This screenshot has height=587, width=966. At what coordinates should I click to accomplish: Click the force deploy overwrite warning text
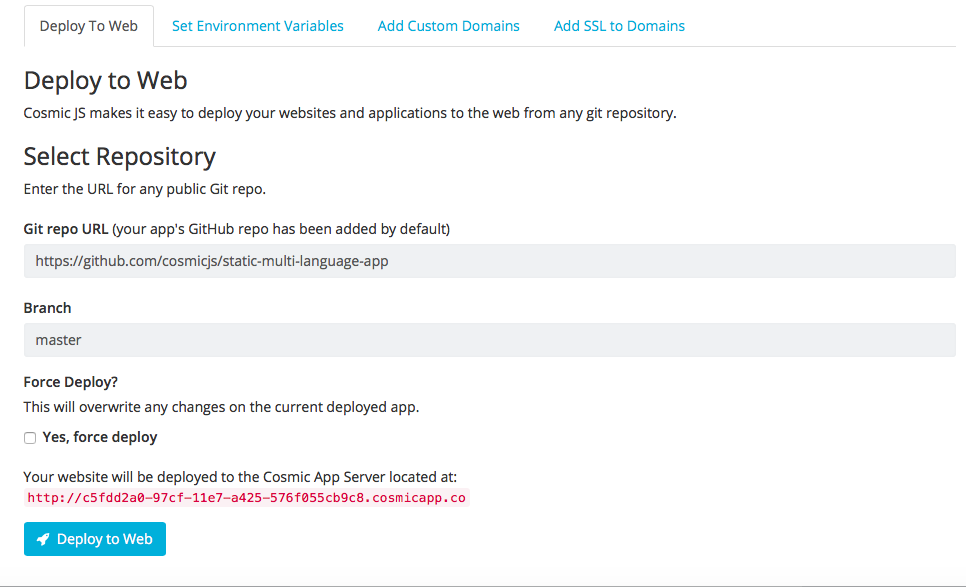pos(221,407)
